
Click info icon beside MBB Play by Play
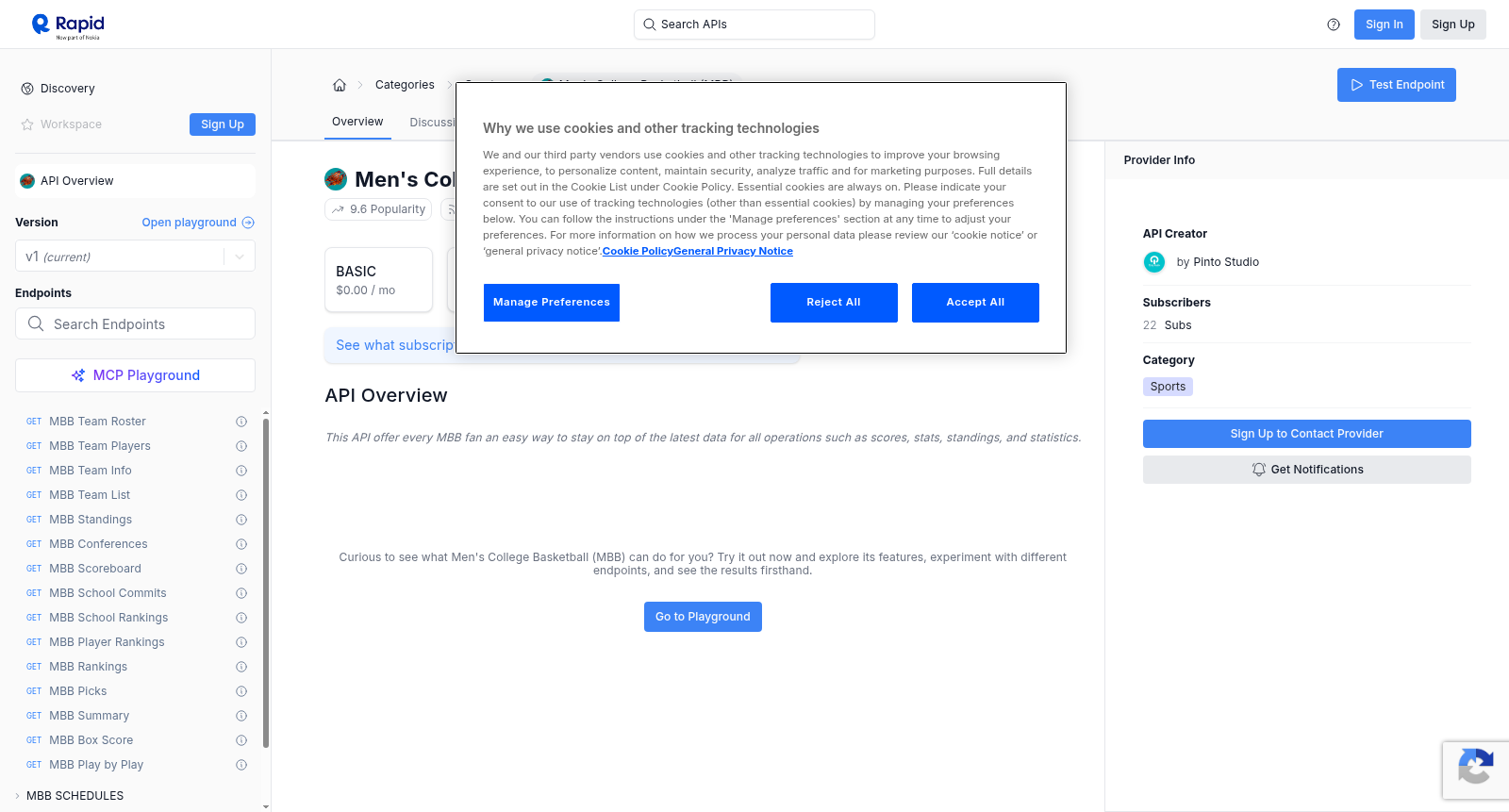[241, 765]
